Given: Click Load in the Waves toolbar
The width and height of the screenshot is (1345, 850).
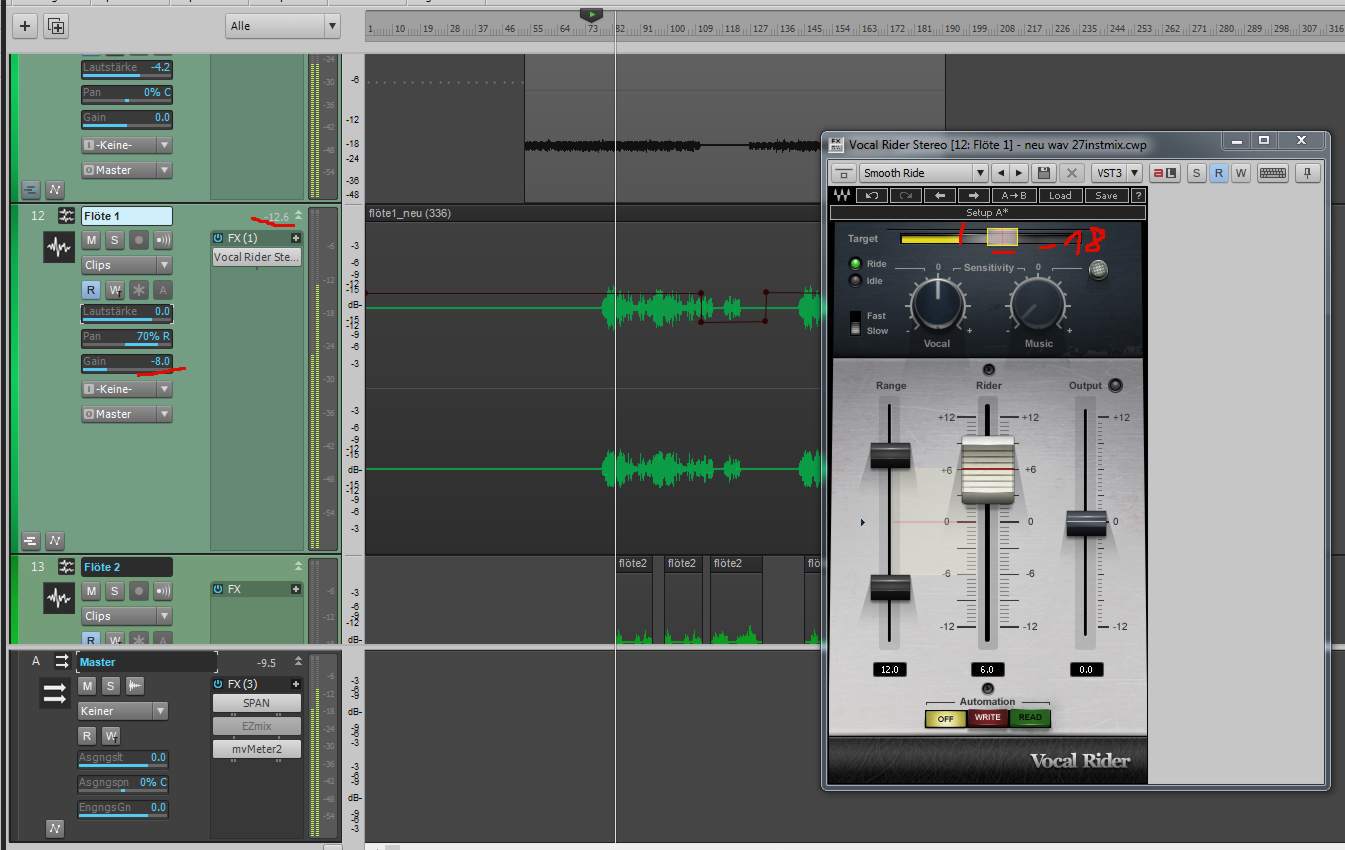Looking at the screenshot, I should coord(1060,195).
